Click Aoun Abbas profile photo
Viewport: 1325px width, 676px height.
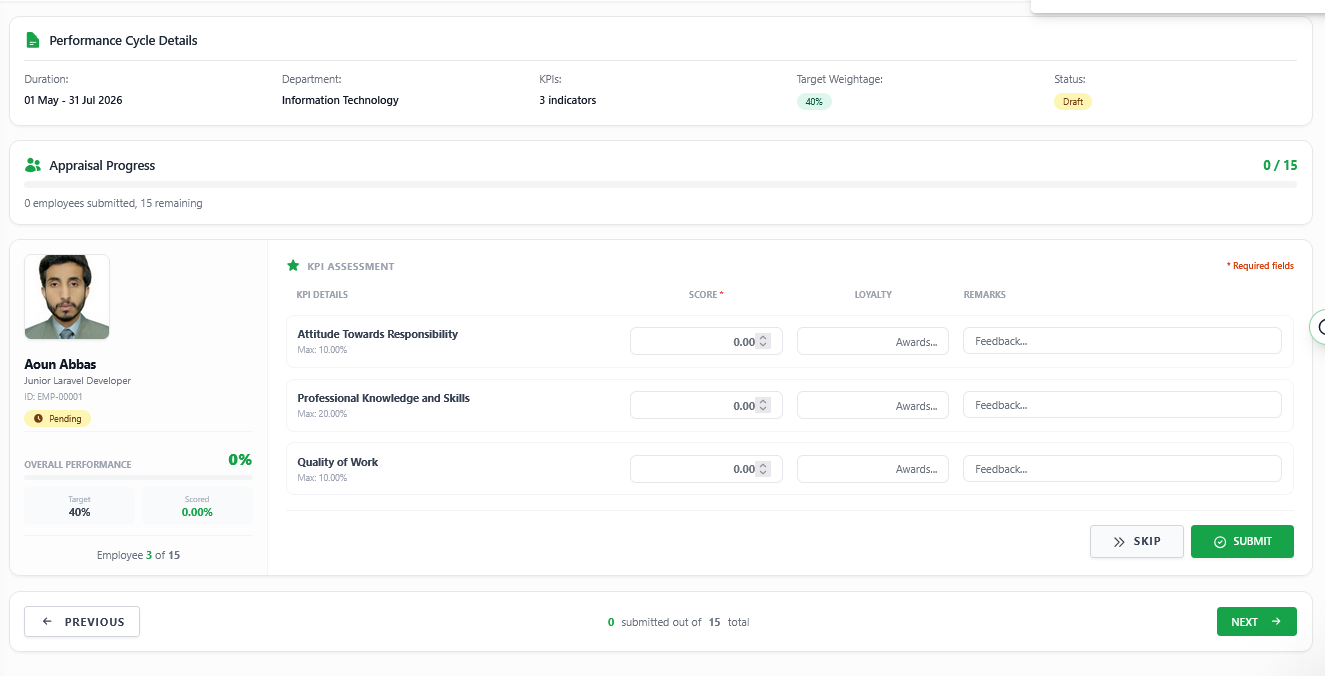pyautogui.click(x=67, y=297)
